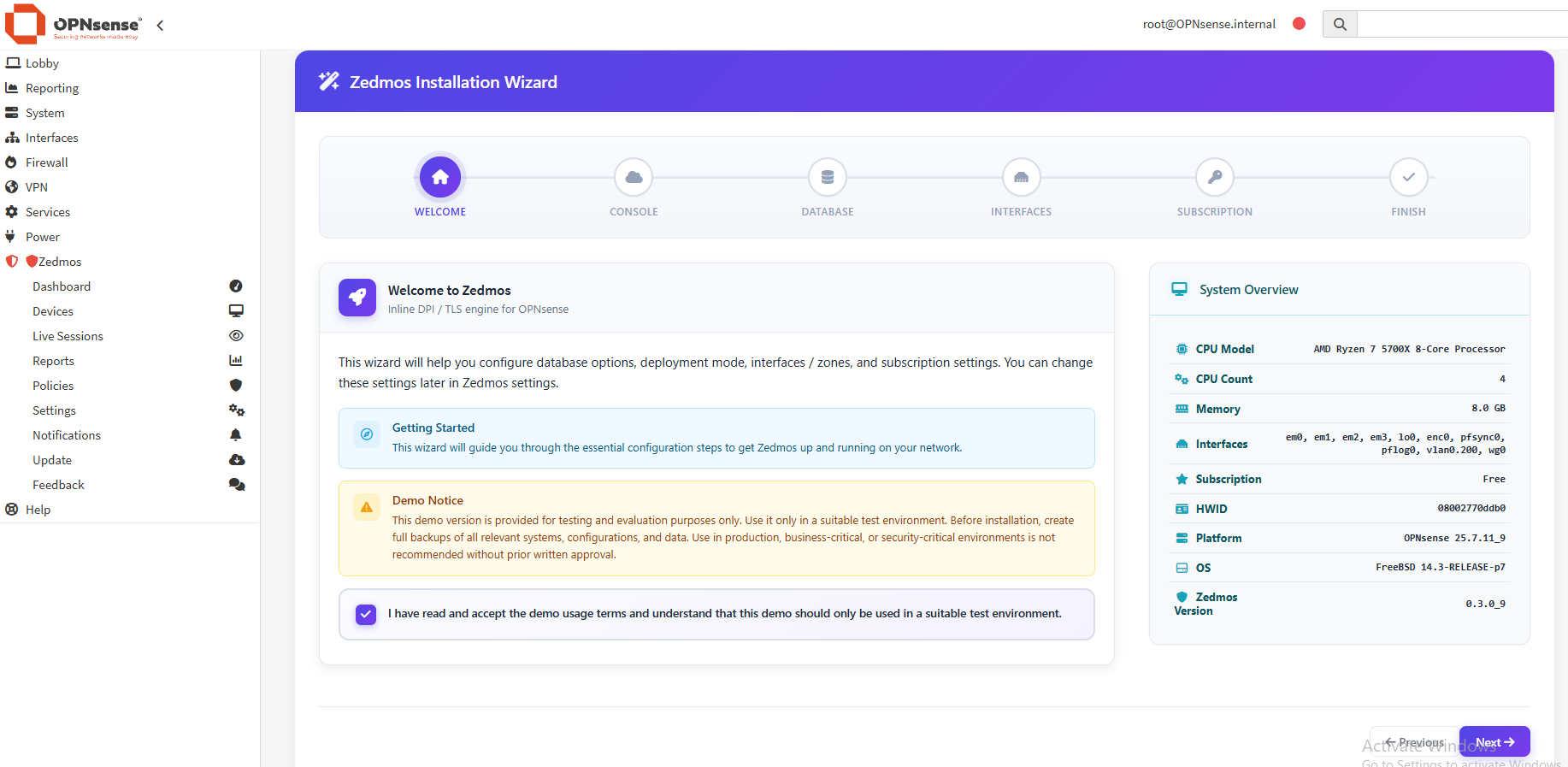This screenshot has width=1568, height=767.
Task: Uncheck the demo usage terms checkbox
Action: point(366,614)
